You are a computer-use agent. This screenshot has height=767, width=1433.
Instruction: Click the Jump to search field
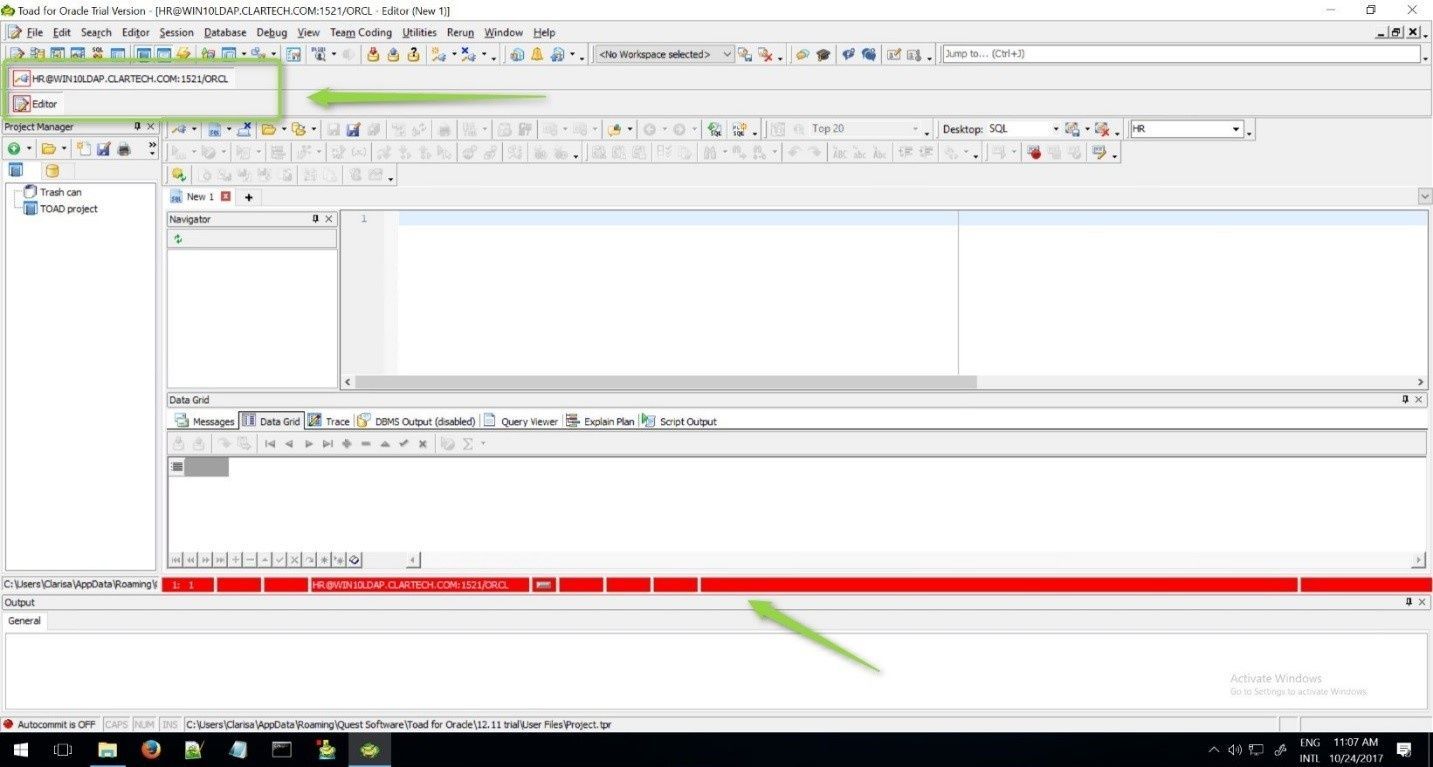[1179, 54]
